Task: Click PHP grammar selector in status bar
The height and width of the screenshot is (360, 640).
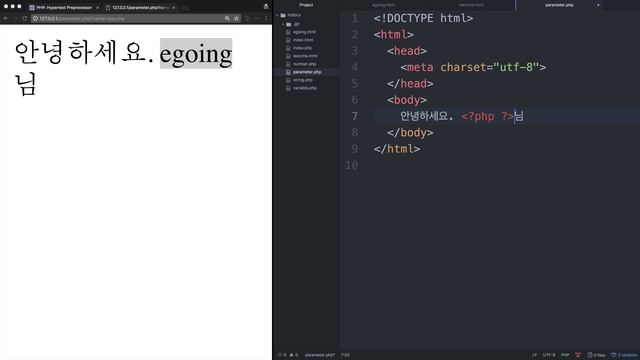Action: pos(565,355)
